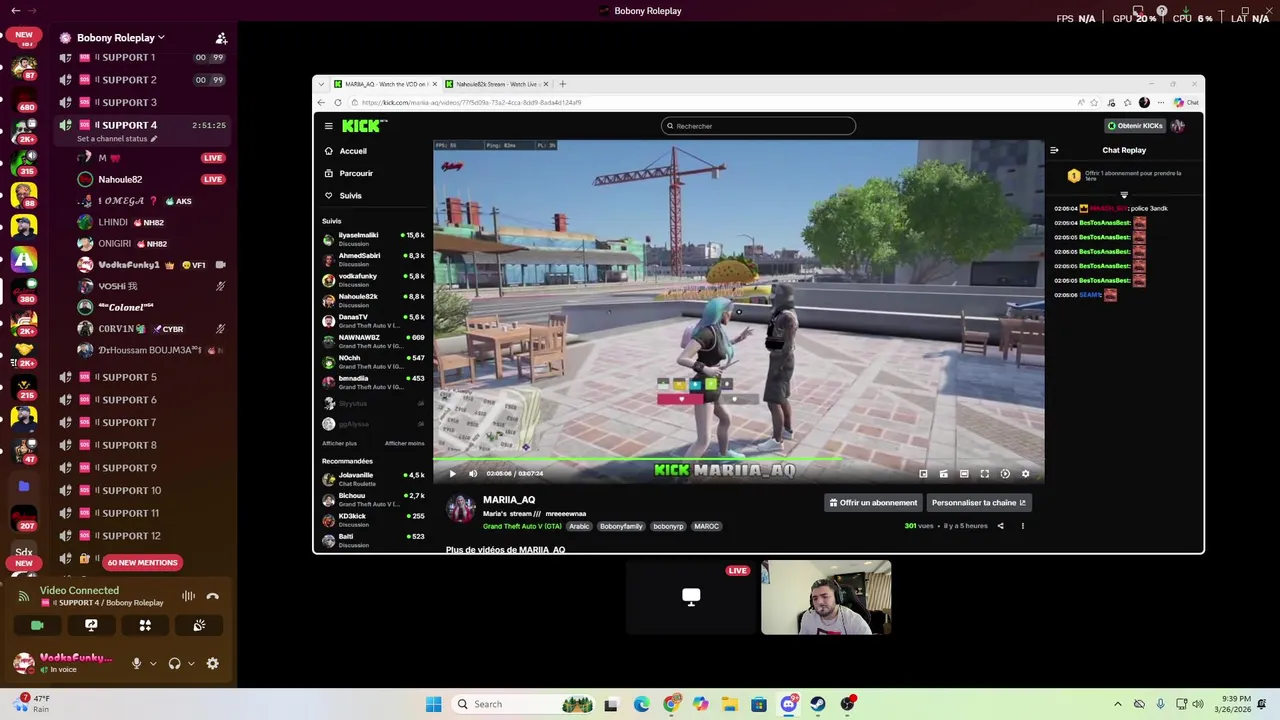Click Offrir un abonnement button
Image resolution: width=1280 pixels, height=720 pixels.
pyautogui.click(x=873, y=503)
